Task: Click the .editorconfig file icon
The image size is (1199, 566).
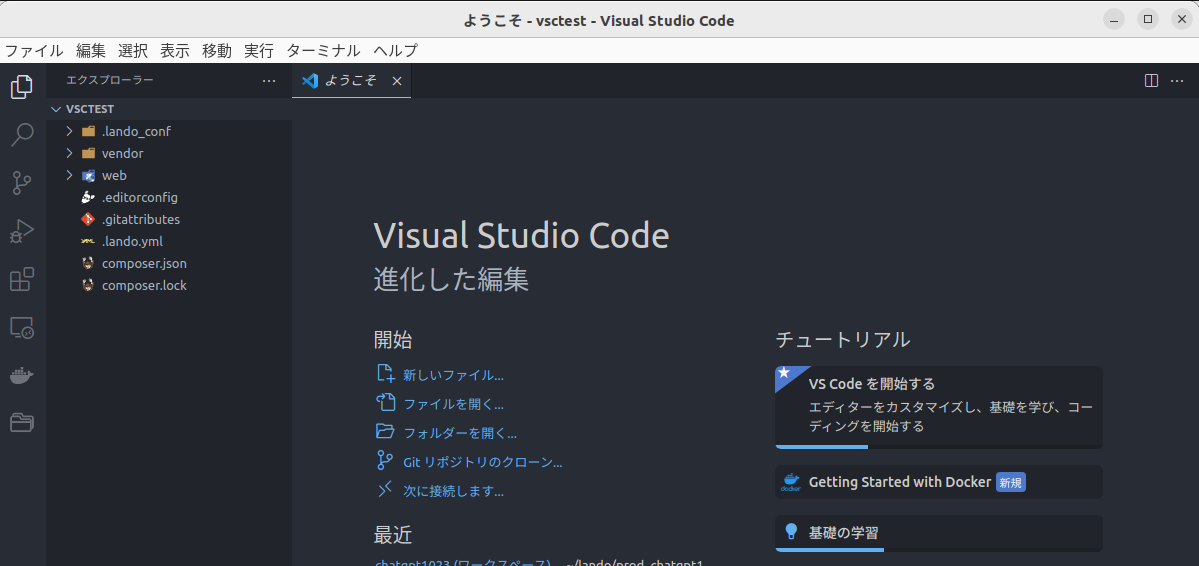Action: point(88,197)
